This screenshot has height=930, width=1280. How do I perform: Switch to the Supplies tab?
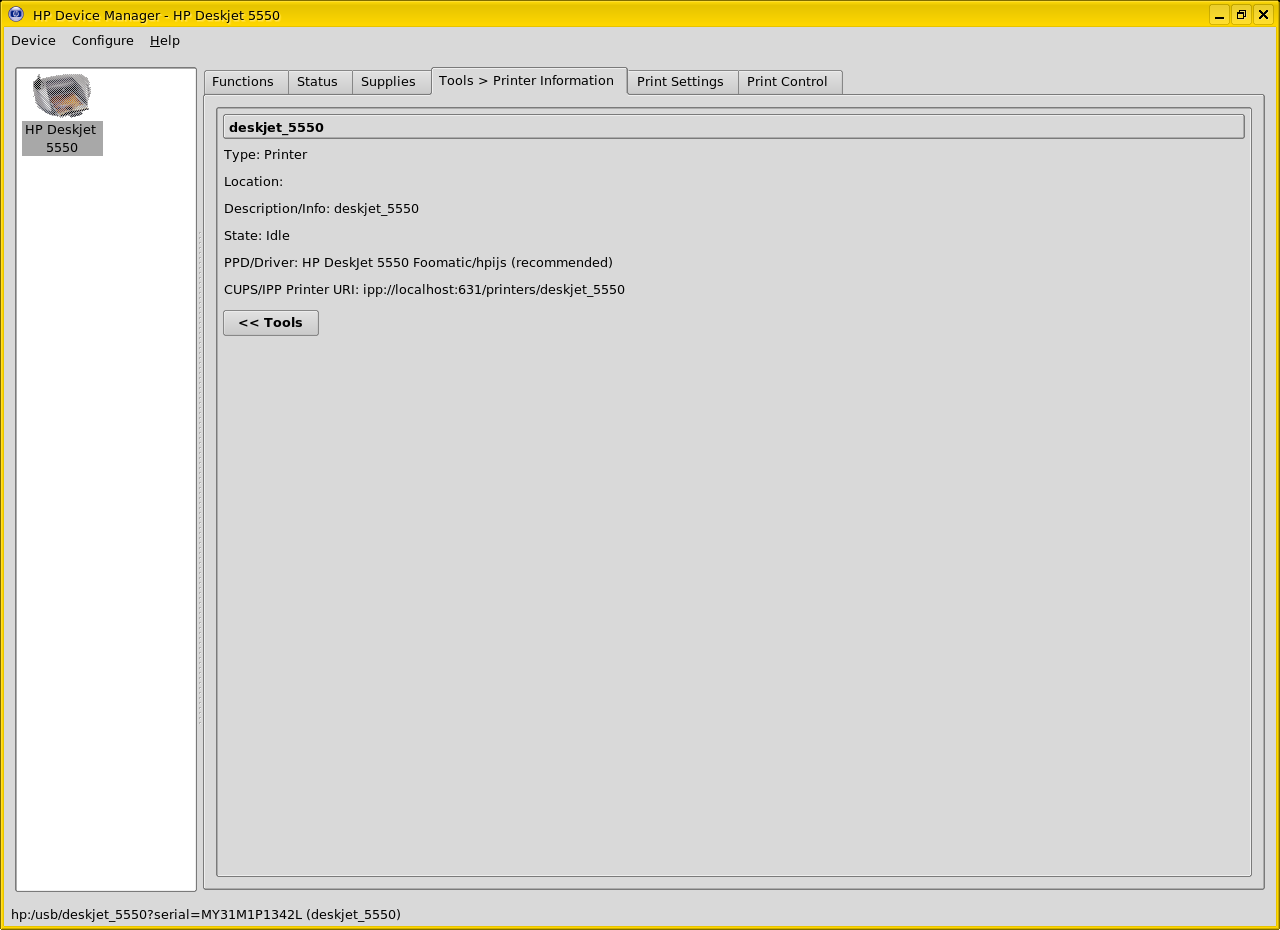391,82
